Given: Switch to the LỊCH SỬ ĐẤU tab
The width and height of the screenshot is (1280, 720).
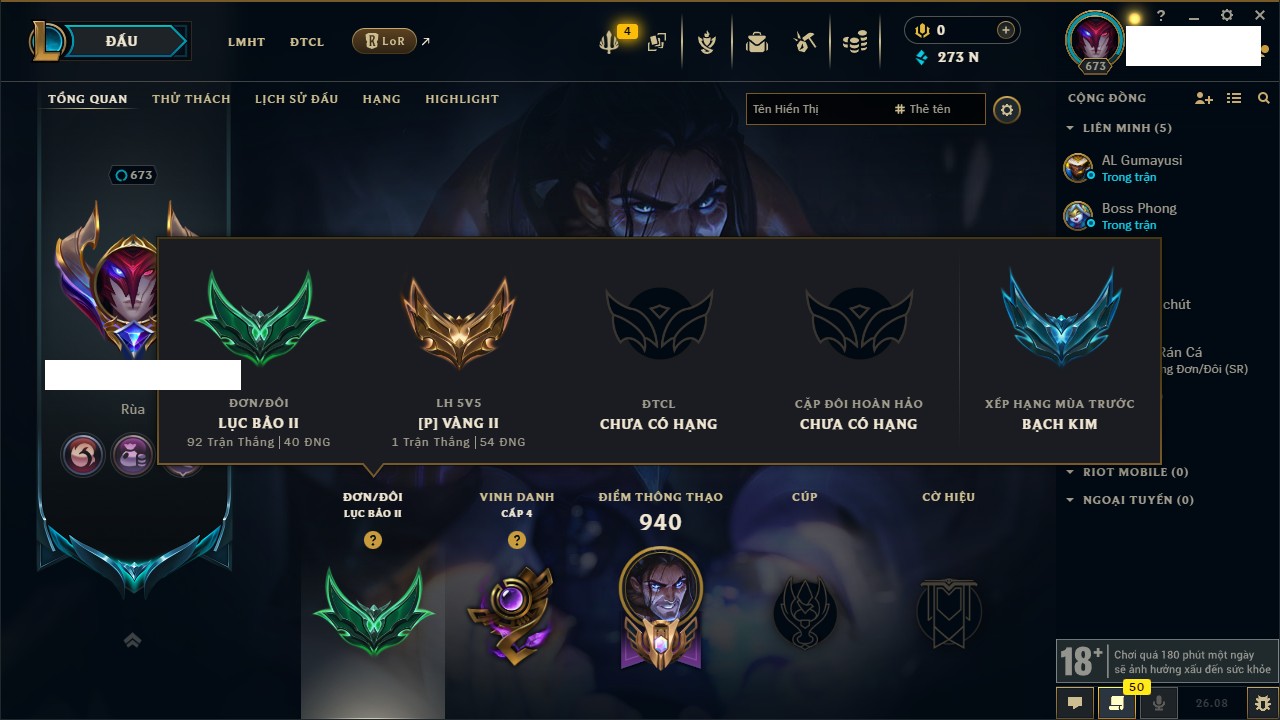Looking at the screenshot, I should (296, 99).
